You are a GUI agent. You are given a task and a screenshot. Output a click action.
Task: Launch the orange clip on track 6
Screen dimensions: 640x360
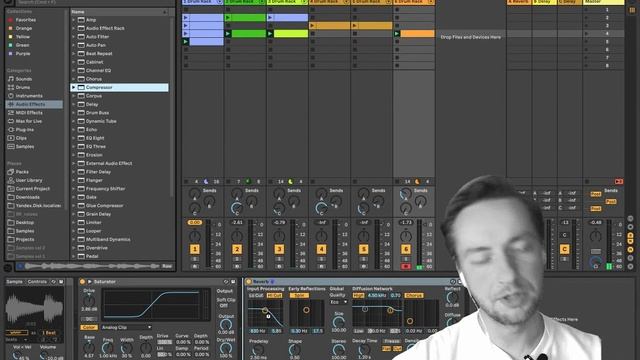click(x=397, y=33)
